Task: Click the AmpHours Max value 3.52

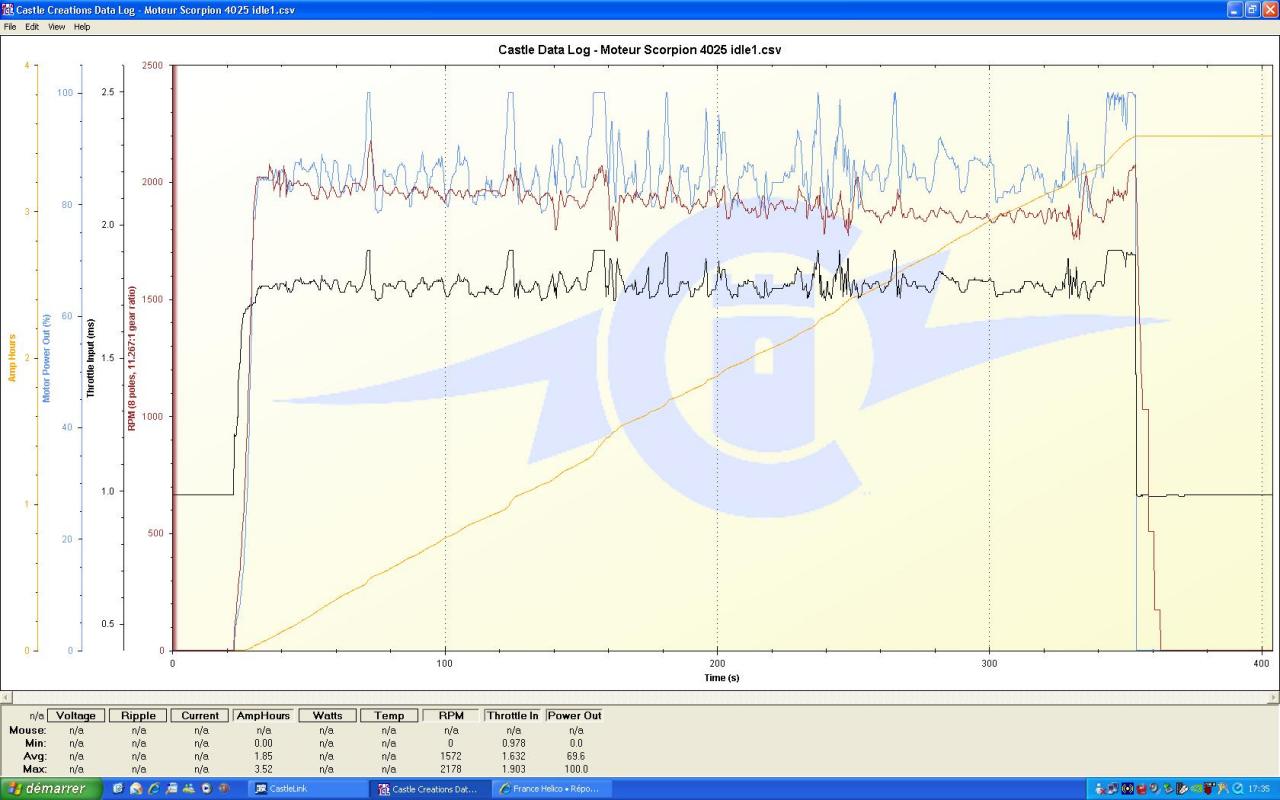Action: tap(263, 769)
